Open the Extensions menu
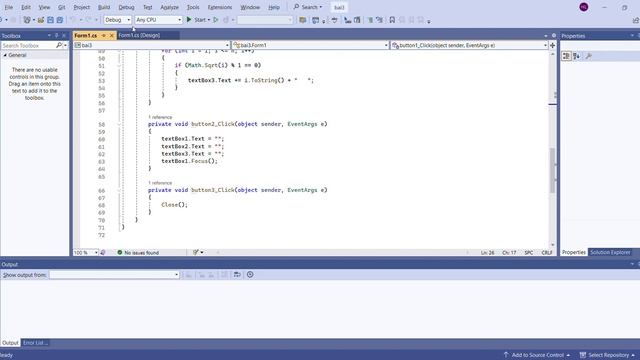 pos(220,7)
